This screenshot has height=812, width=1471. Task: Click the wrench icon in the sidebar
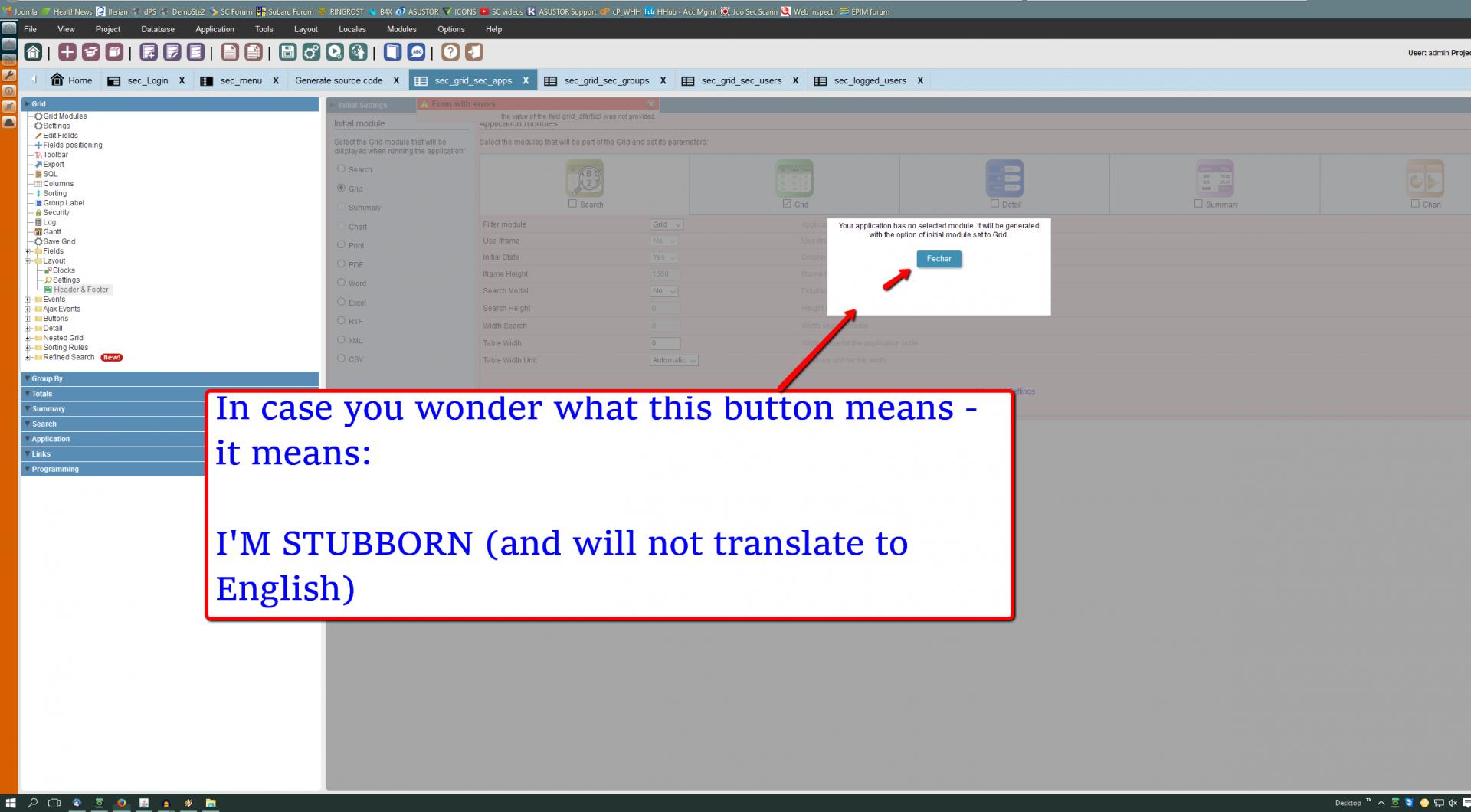(x=8, y=75)
